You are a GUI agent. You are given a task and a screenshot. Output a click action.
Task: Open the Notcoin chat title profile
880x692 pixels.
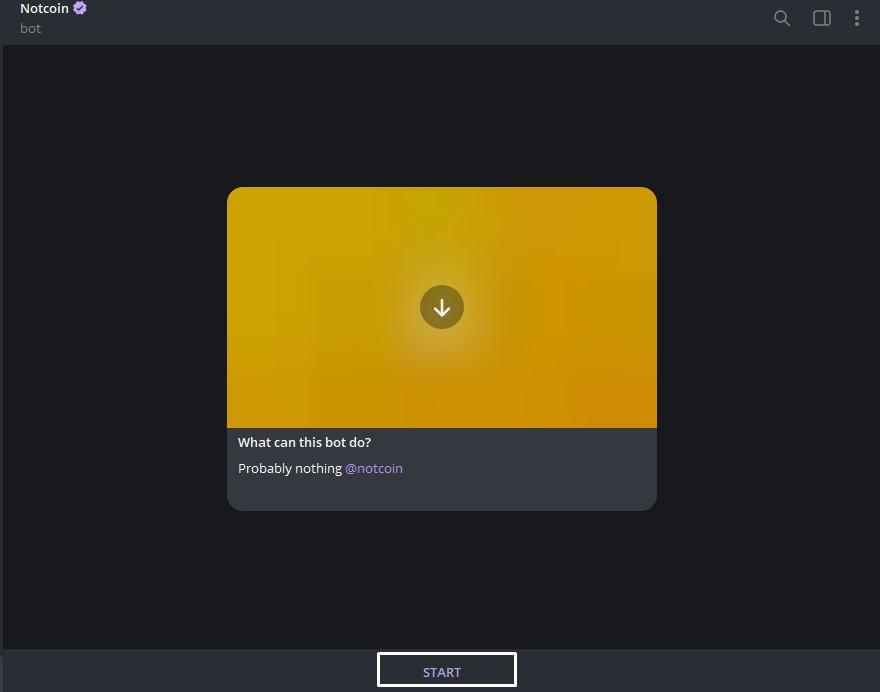click(x=44, y=8)
